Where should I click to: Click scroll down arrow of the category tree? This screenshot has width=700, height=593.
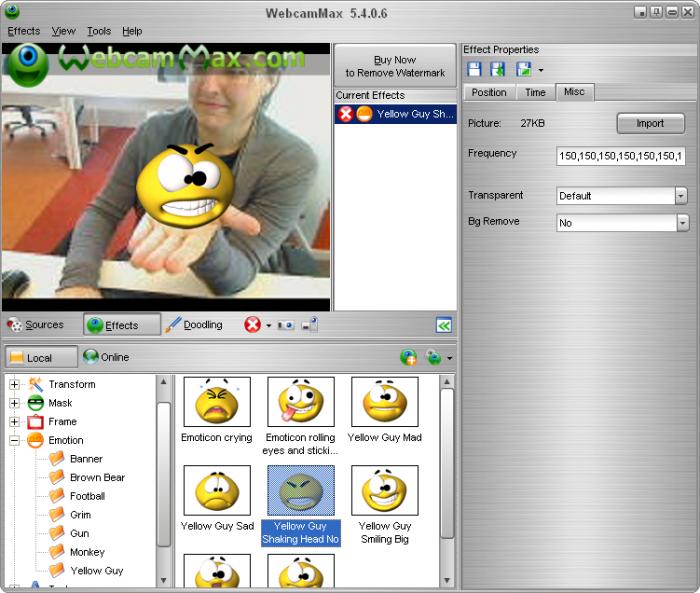pyautogui.click(x=163, y=580)
